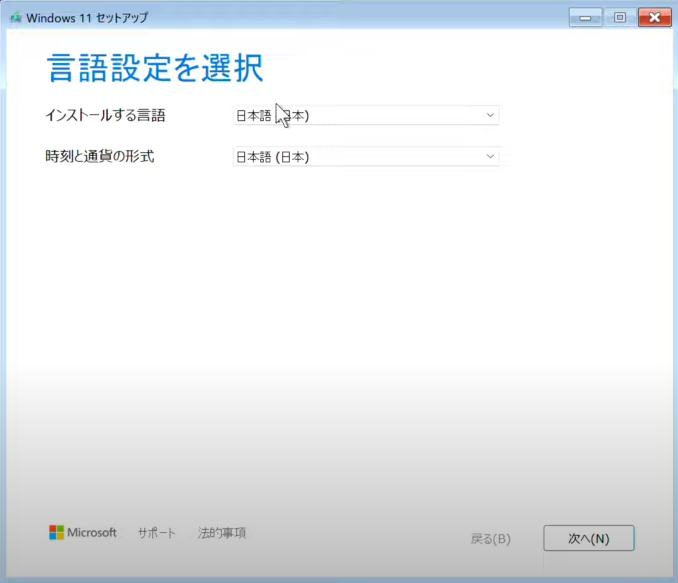Open the 時刻と通貨の形式 dropdown
Viewport: 678px width, 583px height.
(366, 157)
